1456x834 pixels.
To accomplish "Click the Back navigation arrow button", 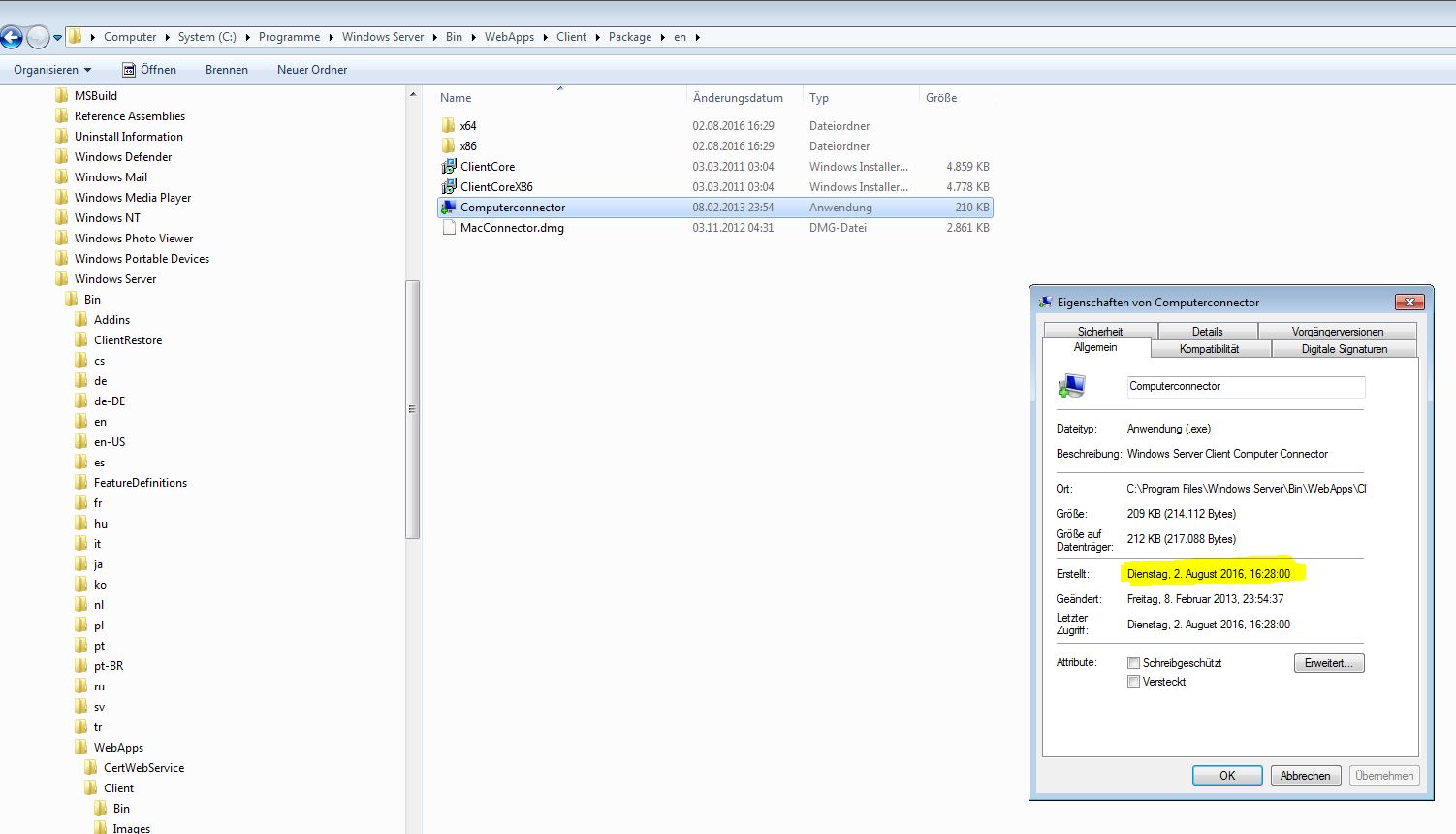I will [x=12, y=38].
